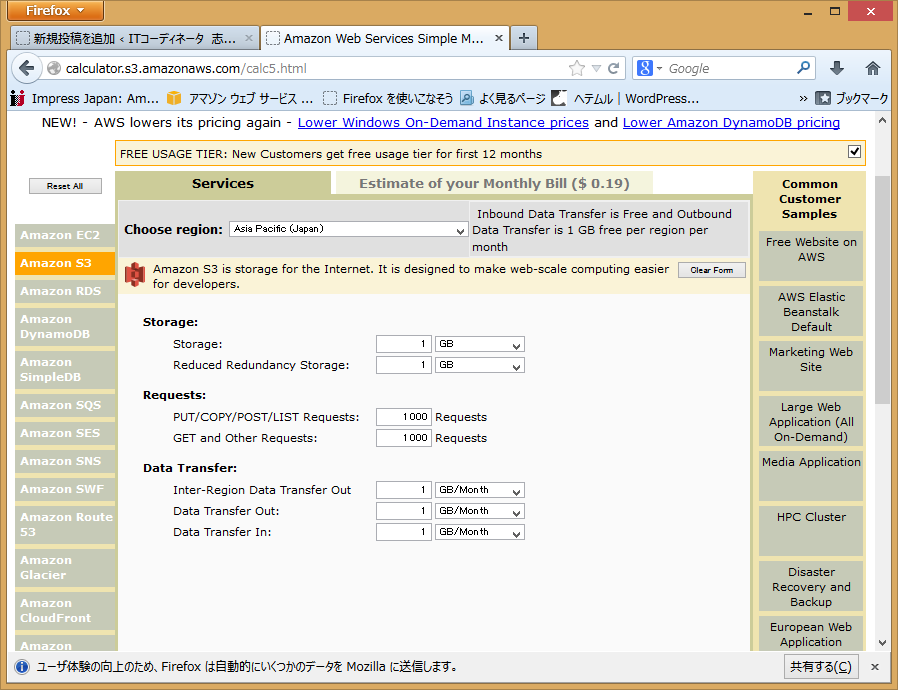Load the Media Application sample
898x690 pixels.
pyautogui.click(x=811, y=476)
